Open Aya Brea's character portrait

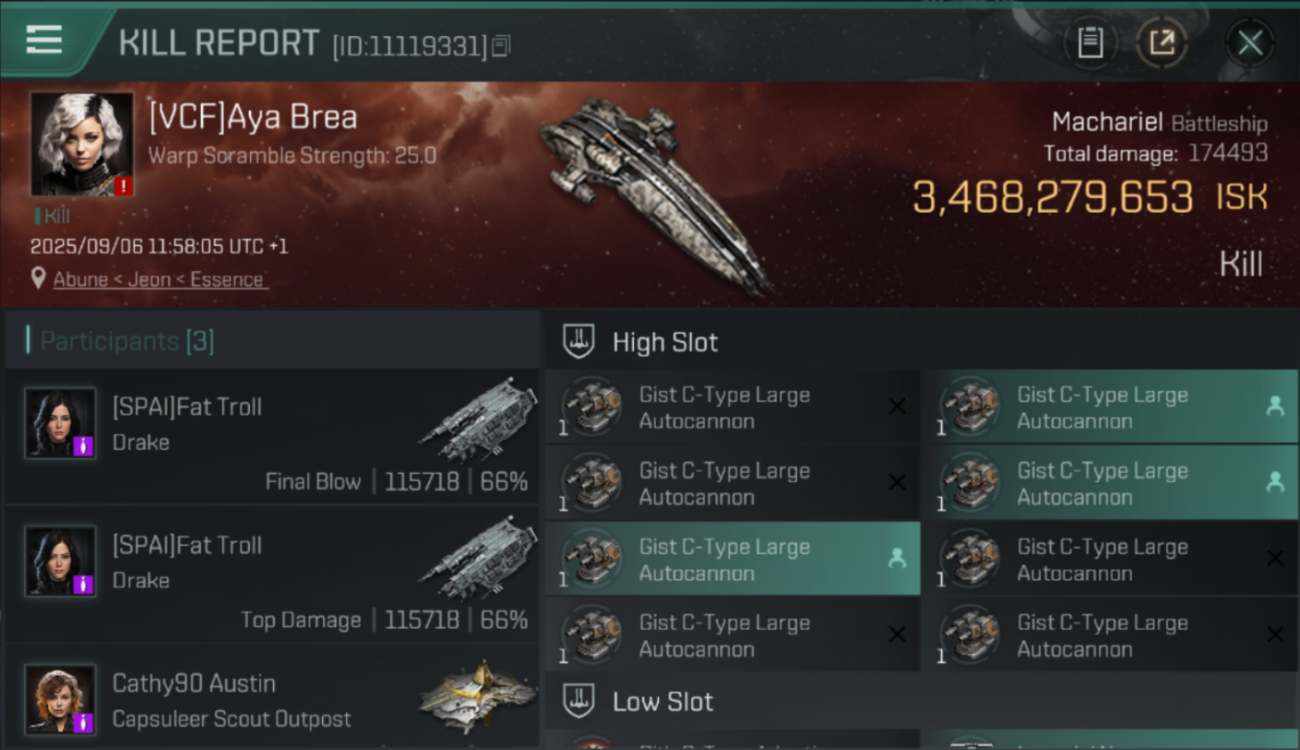(82, 144)
